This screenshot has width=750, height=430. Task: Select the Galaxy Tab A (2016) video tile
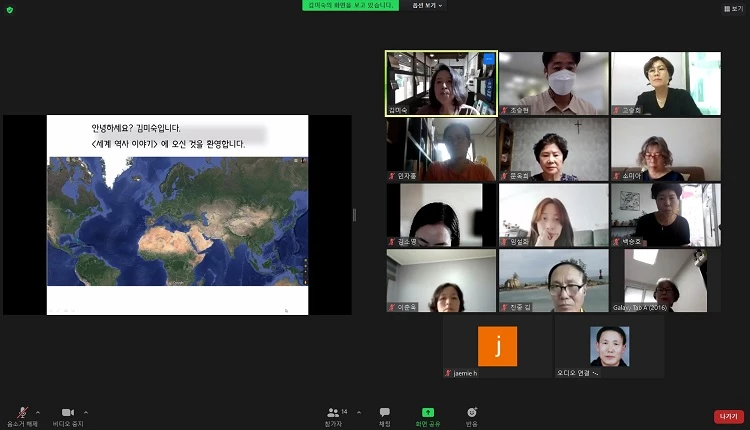tap(665, 281)
